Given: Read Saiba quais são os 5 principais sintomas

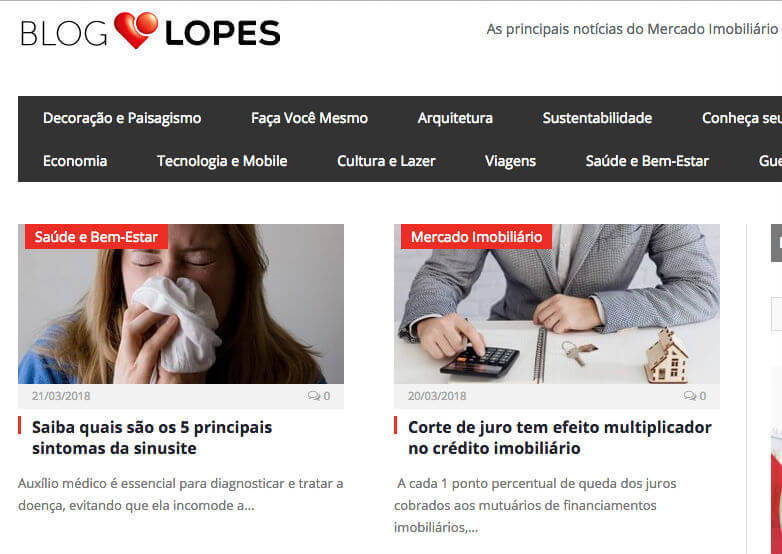Looking at the screenshot, I should click(152, 437).
